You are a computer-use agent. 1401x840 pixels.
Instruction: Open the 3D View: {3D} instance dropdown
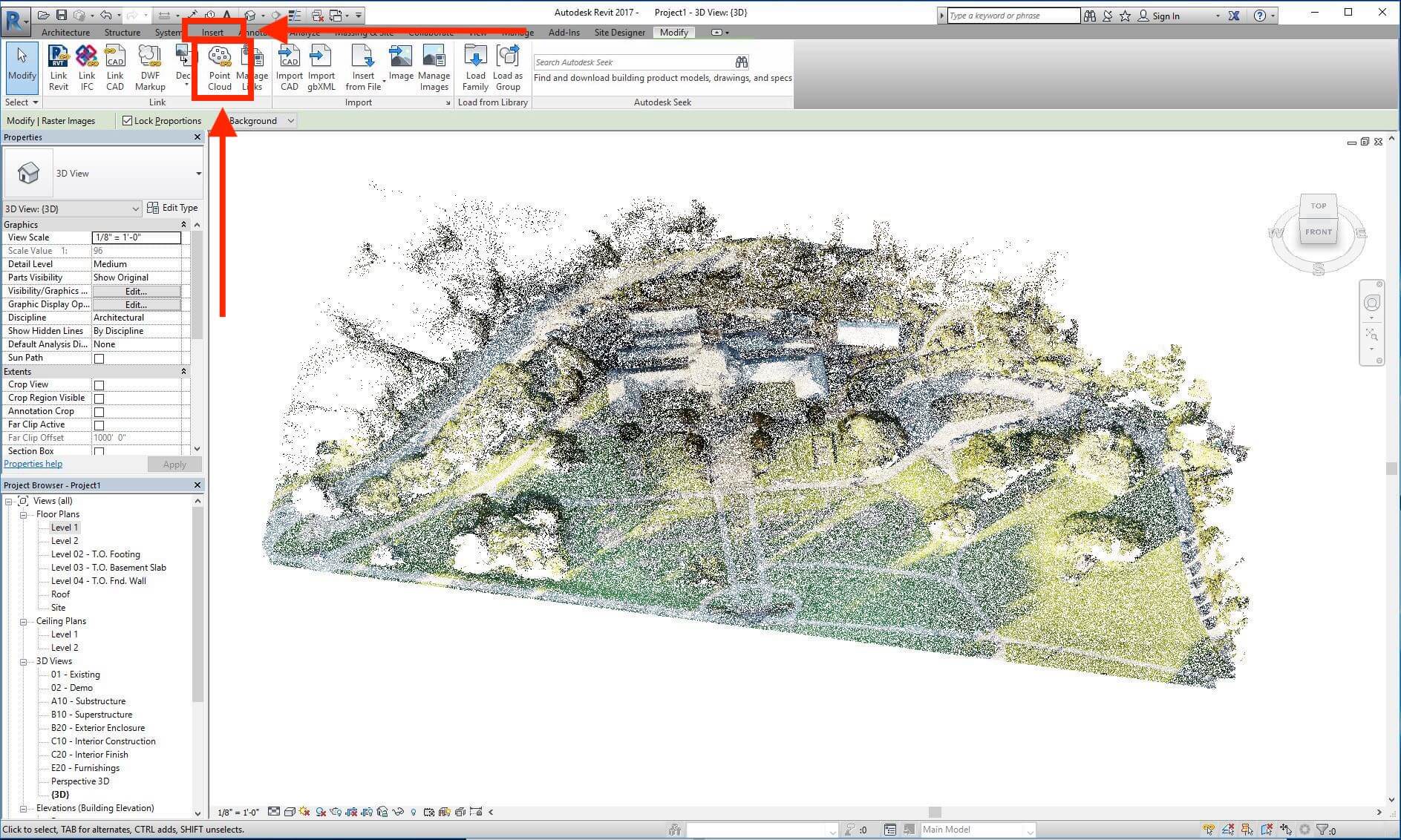[x=72, y=209]
